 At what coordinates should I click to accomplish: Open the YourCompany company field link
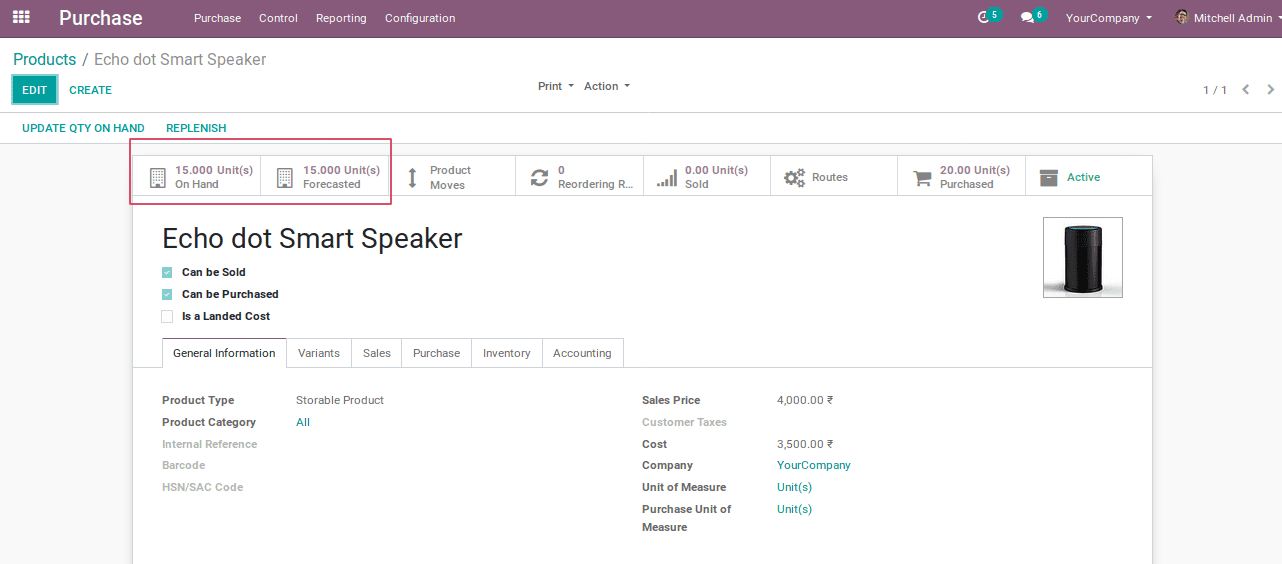coord(814,465)
